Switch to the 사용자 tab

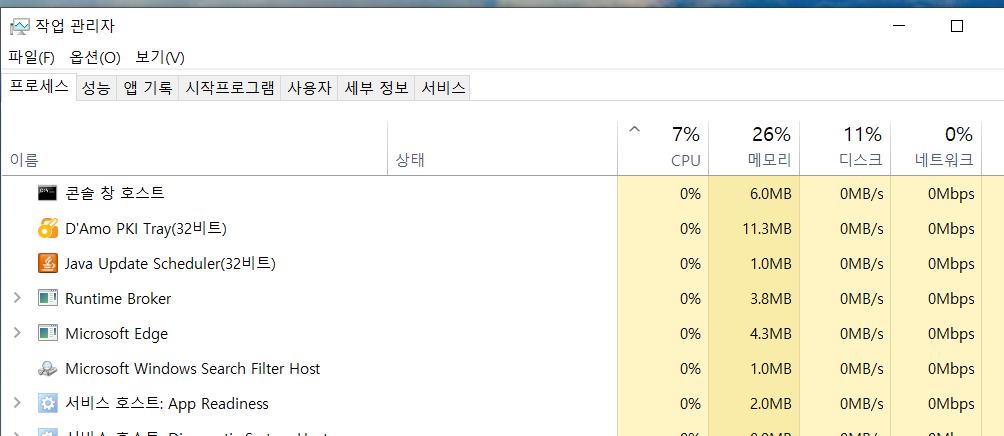pos(309,88)
